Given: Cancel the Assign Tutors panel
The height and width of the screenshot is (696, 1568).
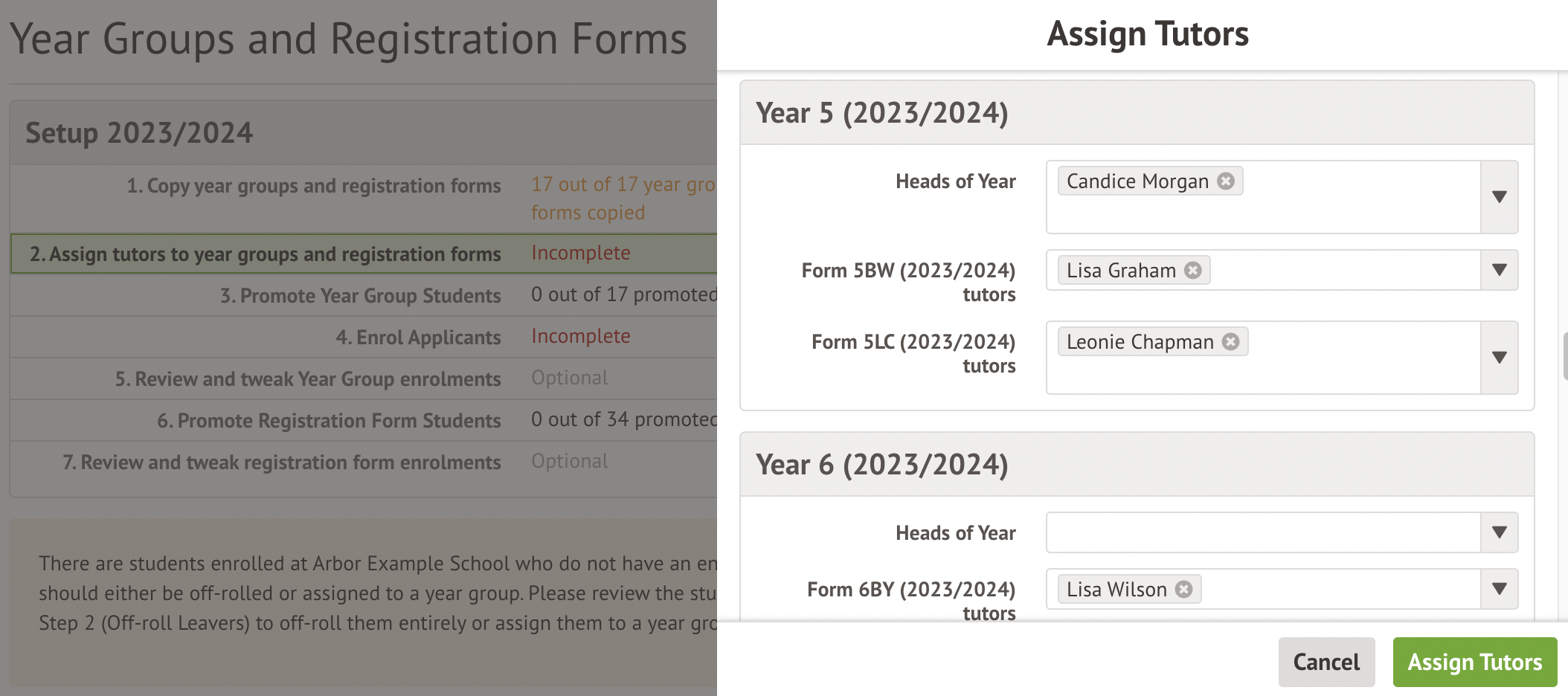Looking at the screenshot, I should (1326, 662).
